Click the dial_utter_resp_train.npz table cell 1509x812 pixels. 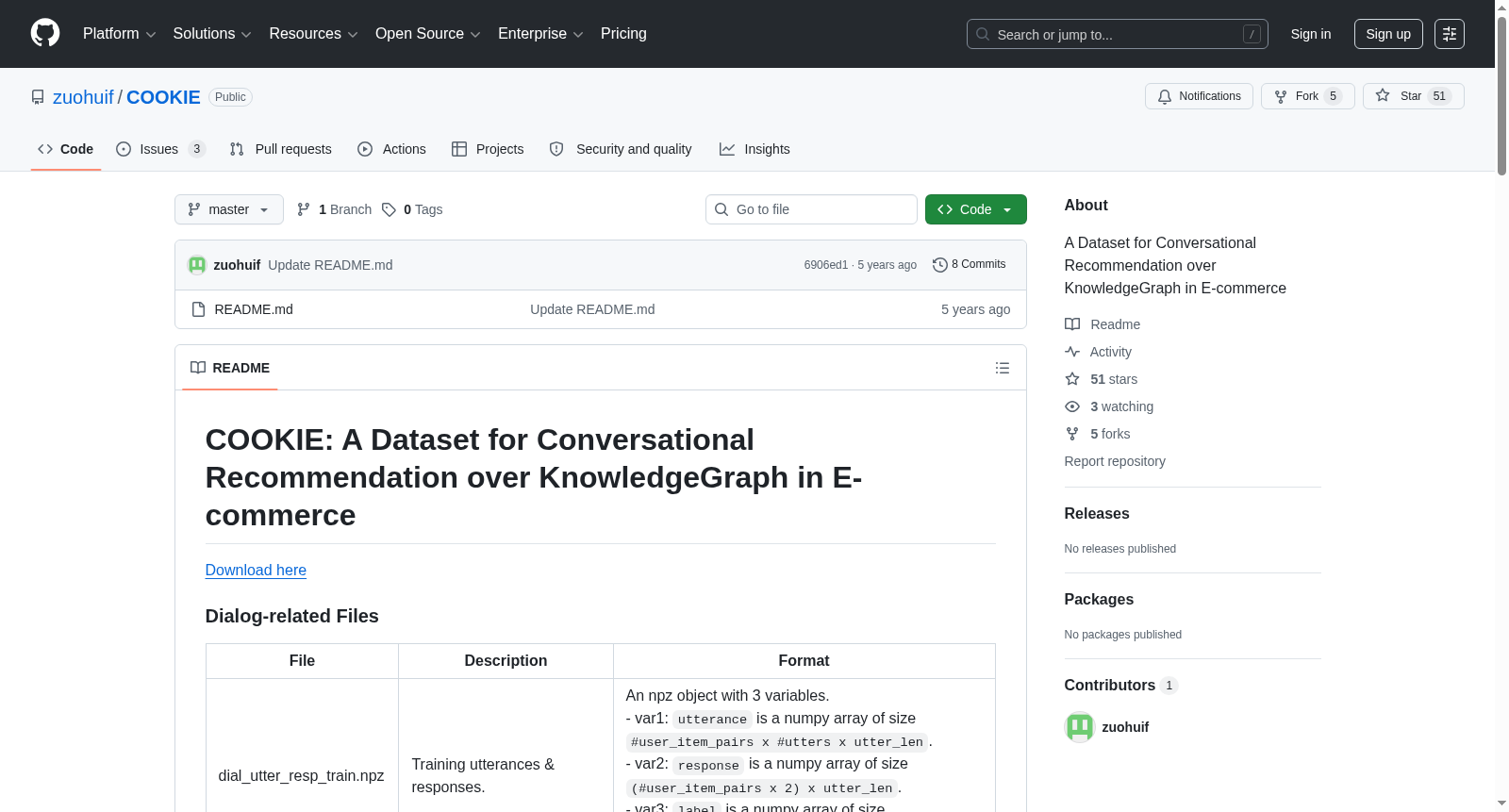tap(302, 775)
